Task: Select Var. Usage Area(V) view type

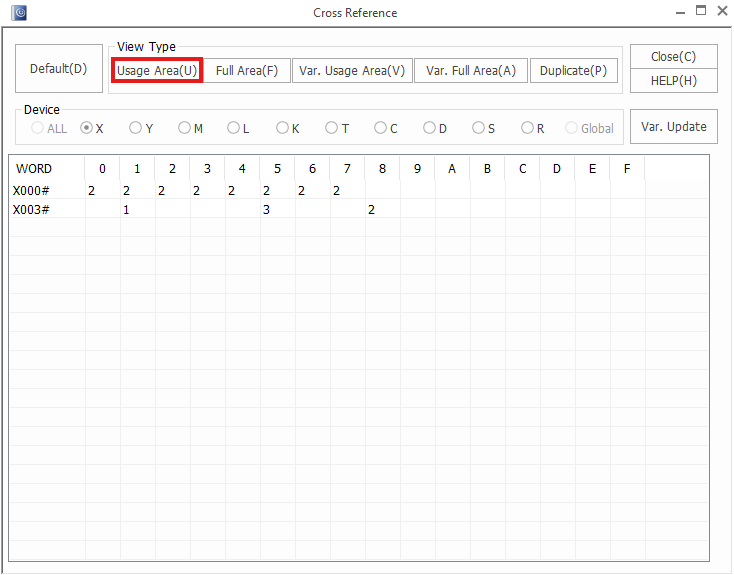Action: pos(352,71)
